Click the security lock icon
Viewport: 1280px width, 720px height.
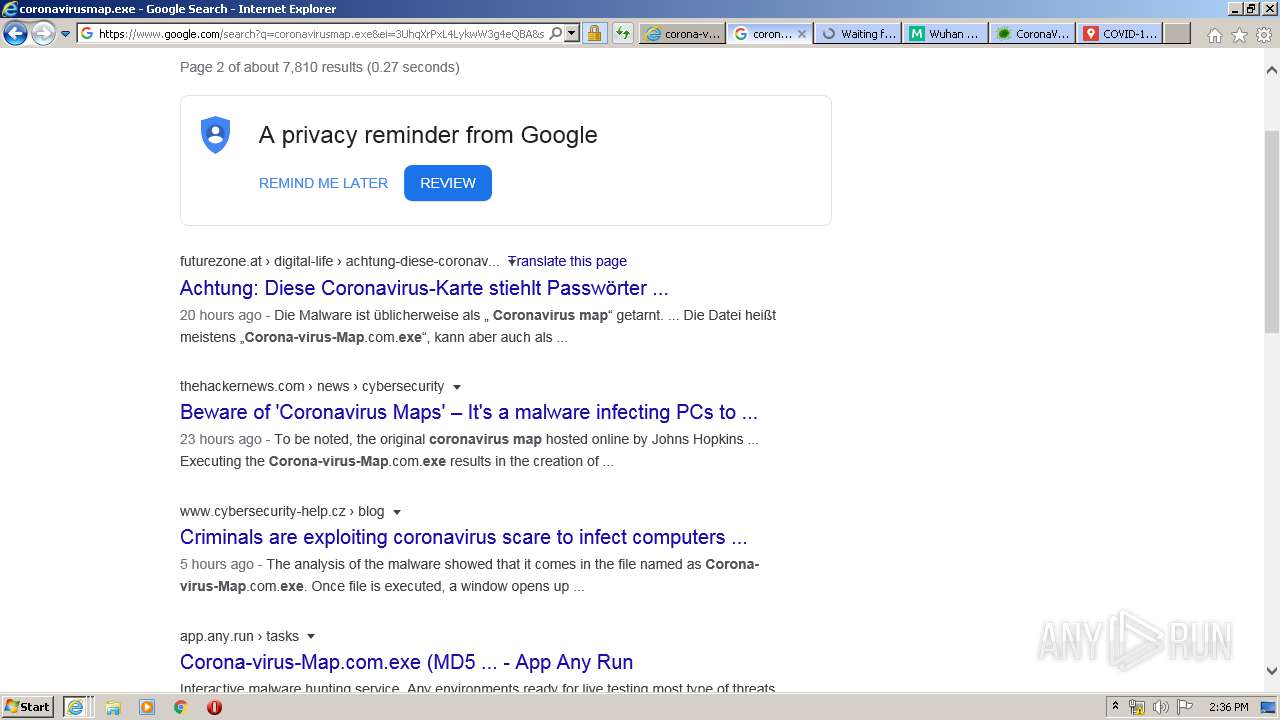pyautogui.click(x=594, y=33)
